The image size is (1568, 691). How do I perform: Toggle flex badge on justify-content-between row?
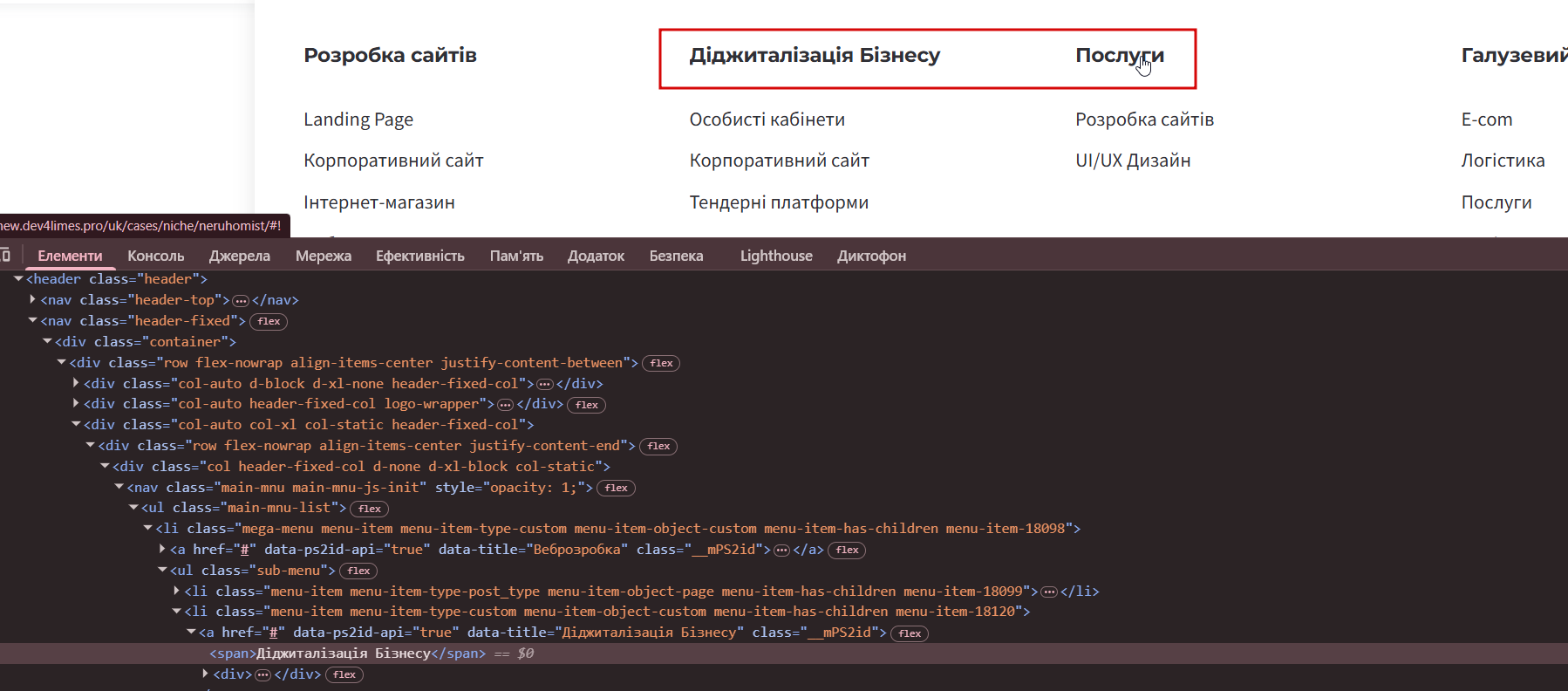[x=661, y=364]
